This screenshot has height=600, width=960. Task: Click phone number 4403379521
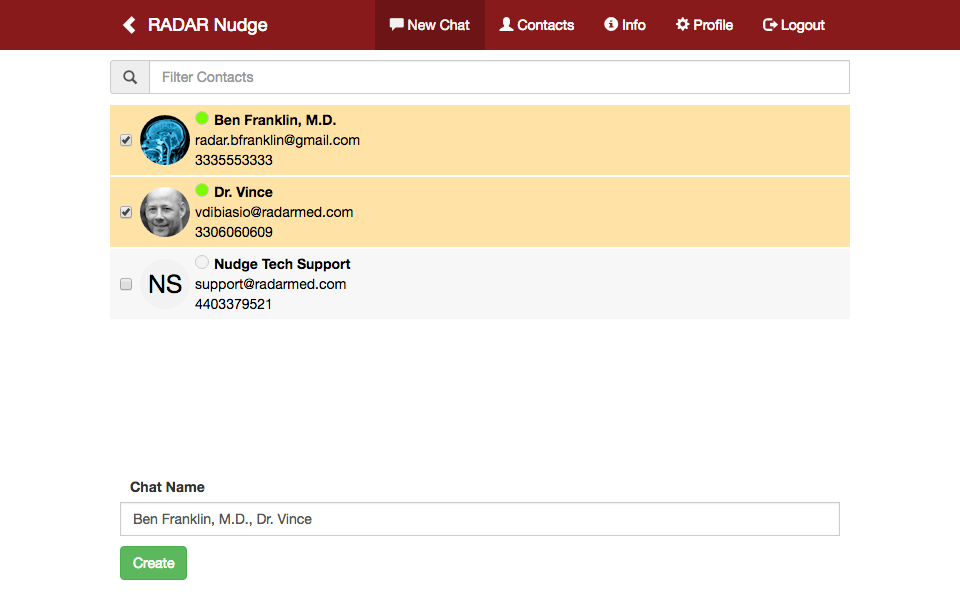point(233,304)
